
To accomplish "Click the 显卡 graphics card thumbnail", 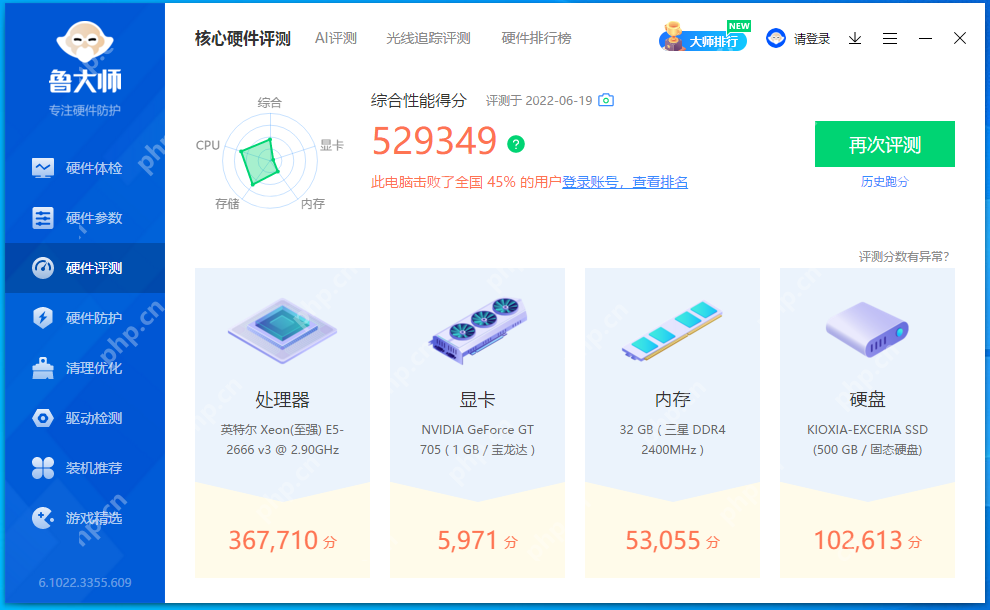I will click(477, 330).
